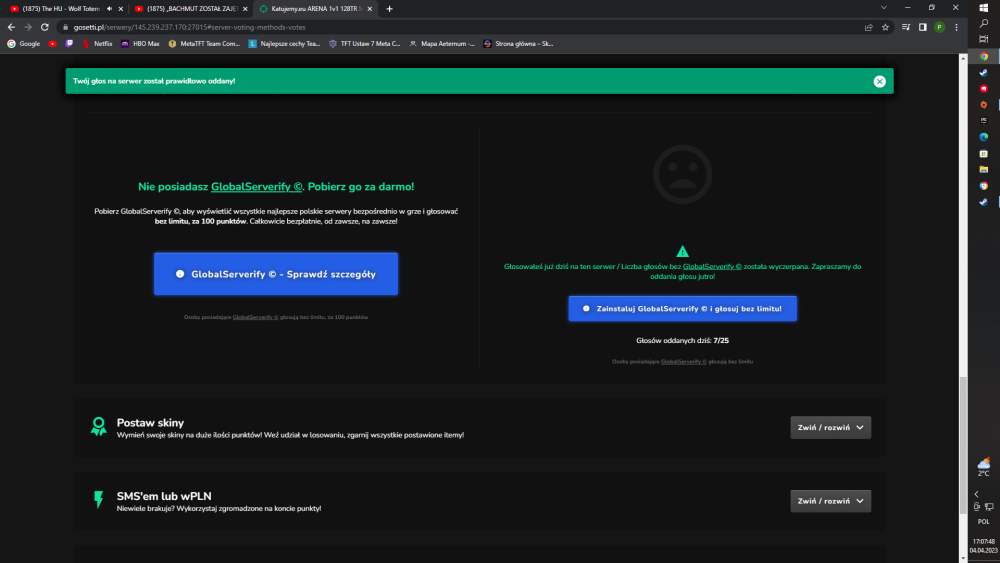Viewport: 1000px width, 563px height.
Task: Open GlobalServerify link in the green heading
Action: 256,187
